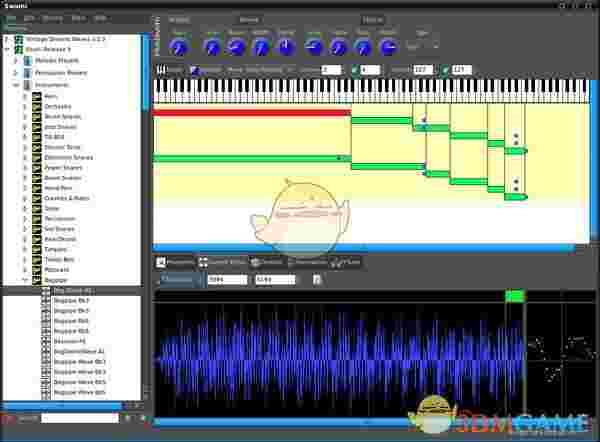Click the red icon left of search field

(8, 419)
